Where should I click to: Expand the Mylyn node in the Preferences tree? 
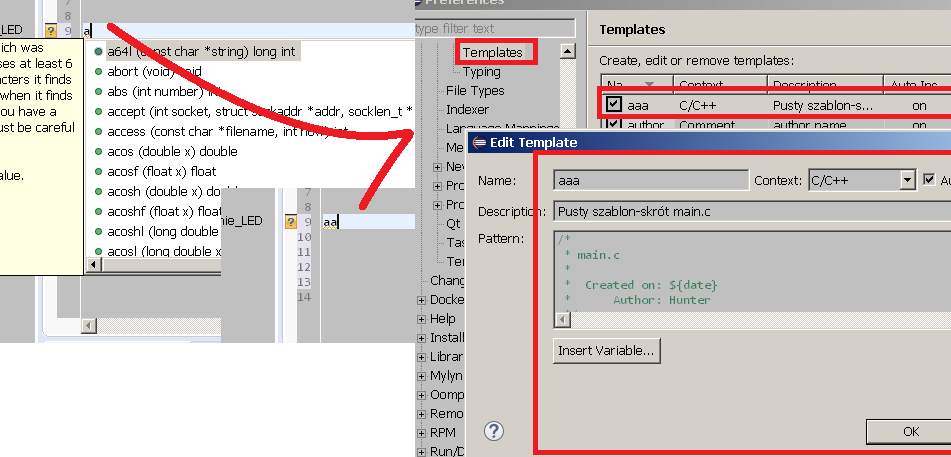click(x=422, y=376)
